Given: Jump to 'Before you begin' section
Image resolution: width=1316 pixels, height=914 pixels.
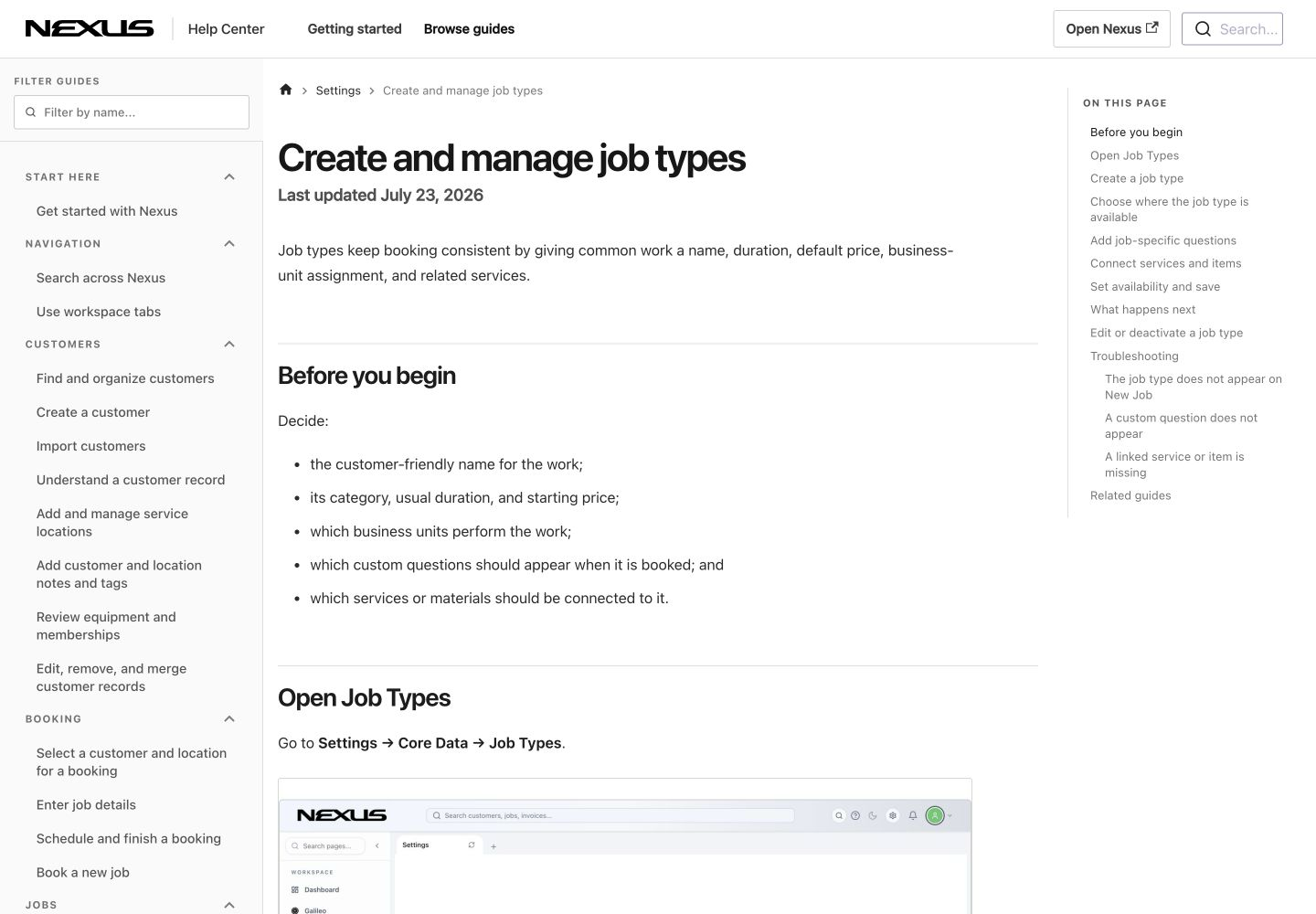Looking at the screenshot, I should (x=1136, y=133).
